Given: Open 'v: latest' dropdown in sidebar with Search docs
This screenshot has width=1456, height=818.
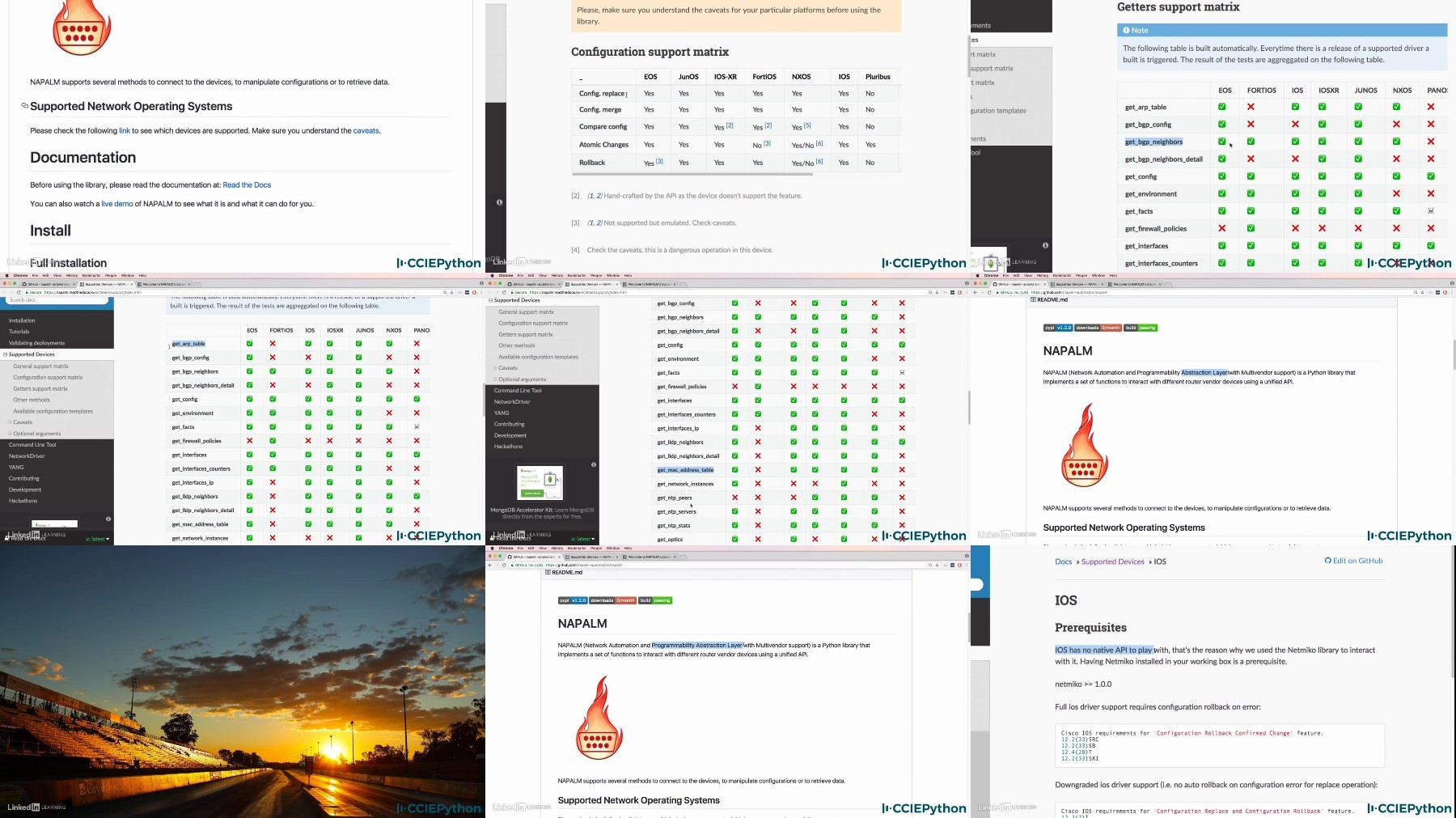Looking at the screenshot, I should pos(97,539).
